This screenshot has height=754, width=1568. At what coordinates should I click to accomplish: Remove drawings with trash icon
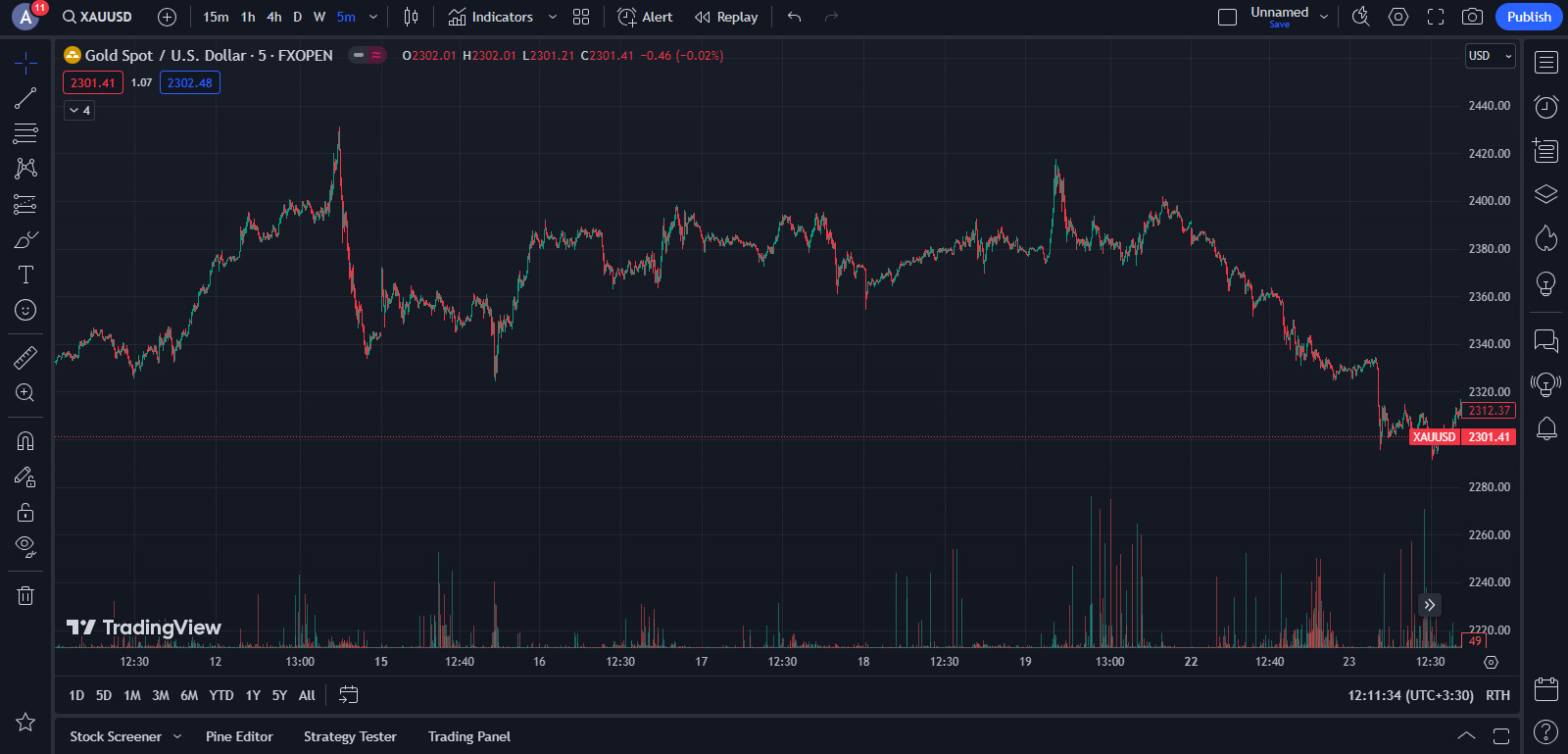click(25, 595)
